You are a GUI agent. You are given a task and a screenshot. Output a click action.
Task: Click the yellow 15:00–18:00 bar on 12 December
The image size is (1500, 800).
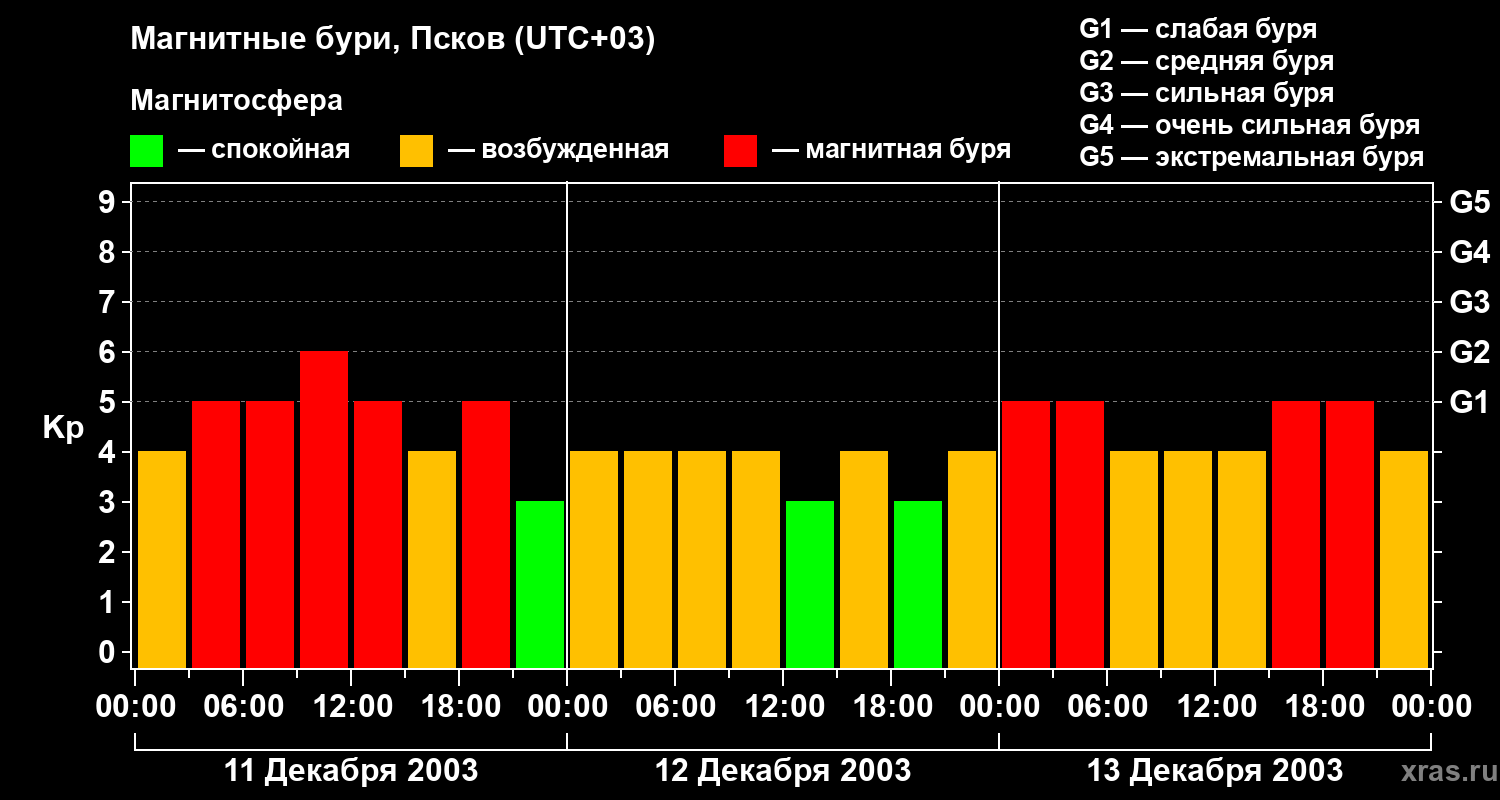[x=864, y=560]
